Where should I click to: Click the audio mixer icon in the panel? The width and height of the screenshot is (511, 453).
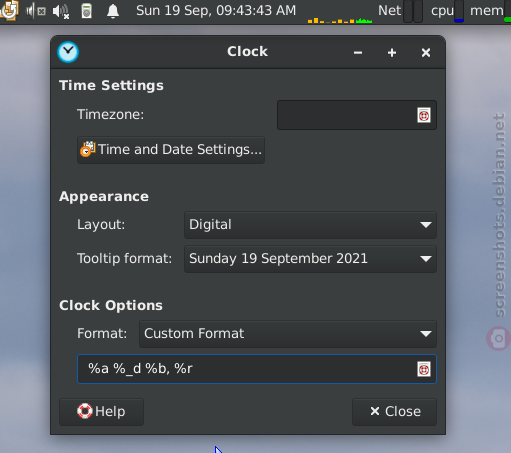pos(36,11)
